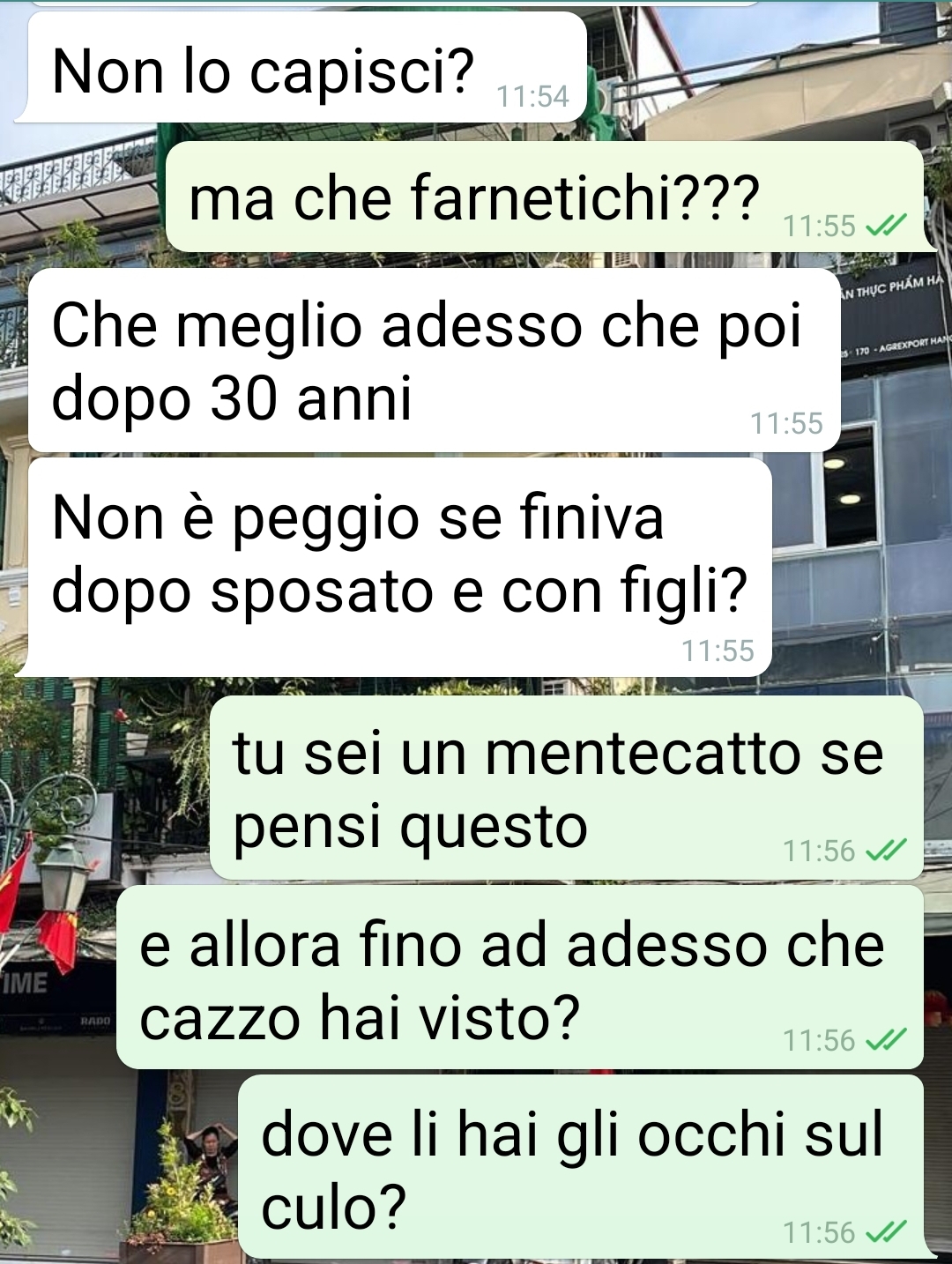
Task: Tap the 11:55 timestamp on 'ma che farnetichi???'
Action: 819,227
